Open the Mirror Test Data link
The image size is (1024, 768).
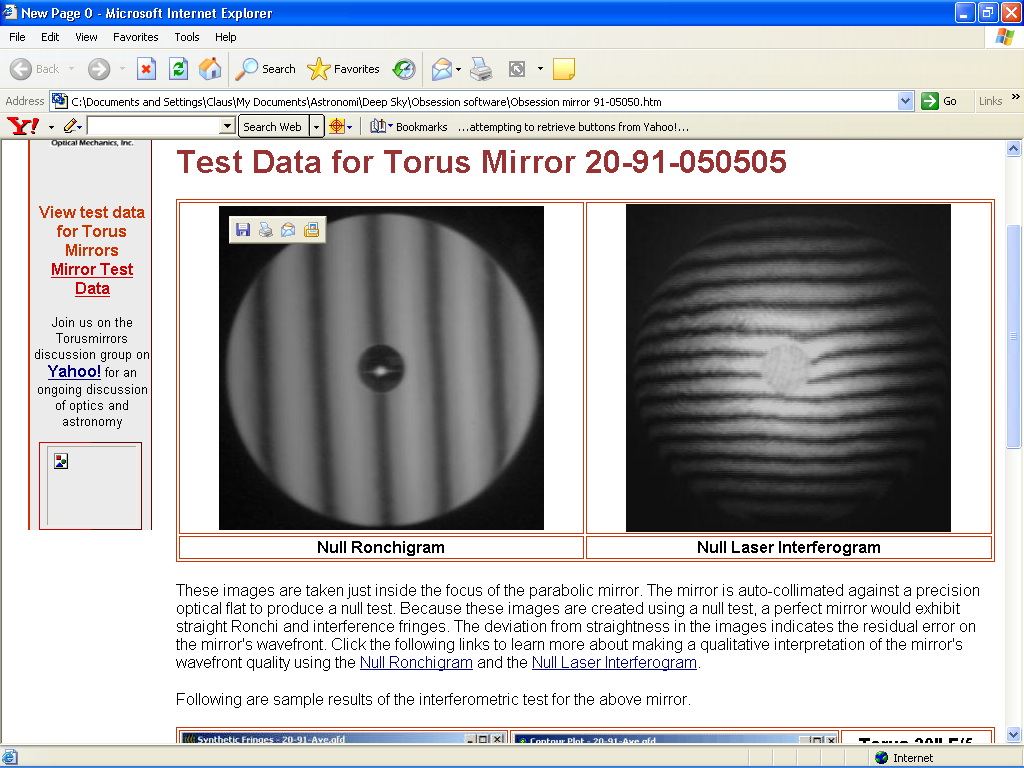tap(92, 279)
